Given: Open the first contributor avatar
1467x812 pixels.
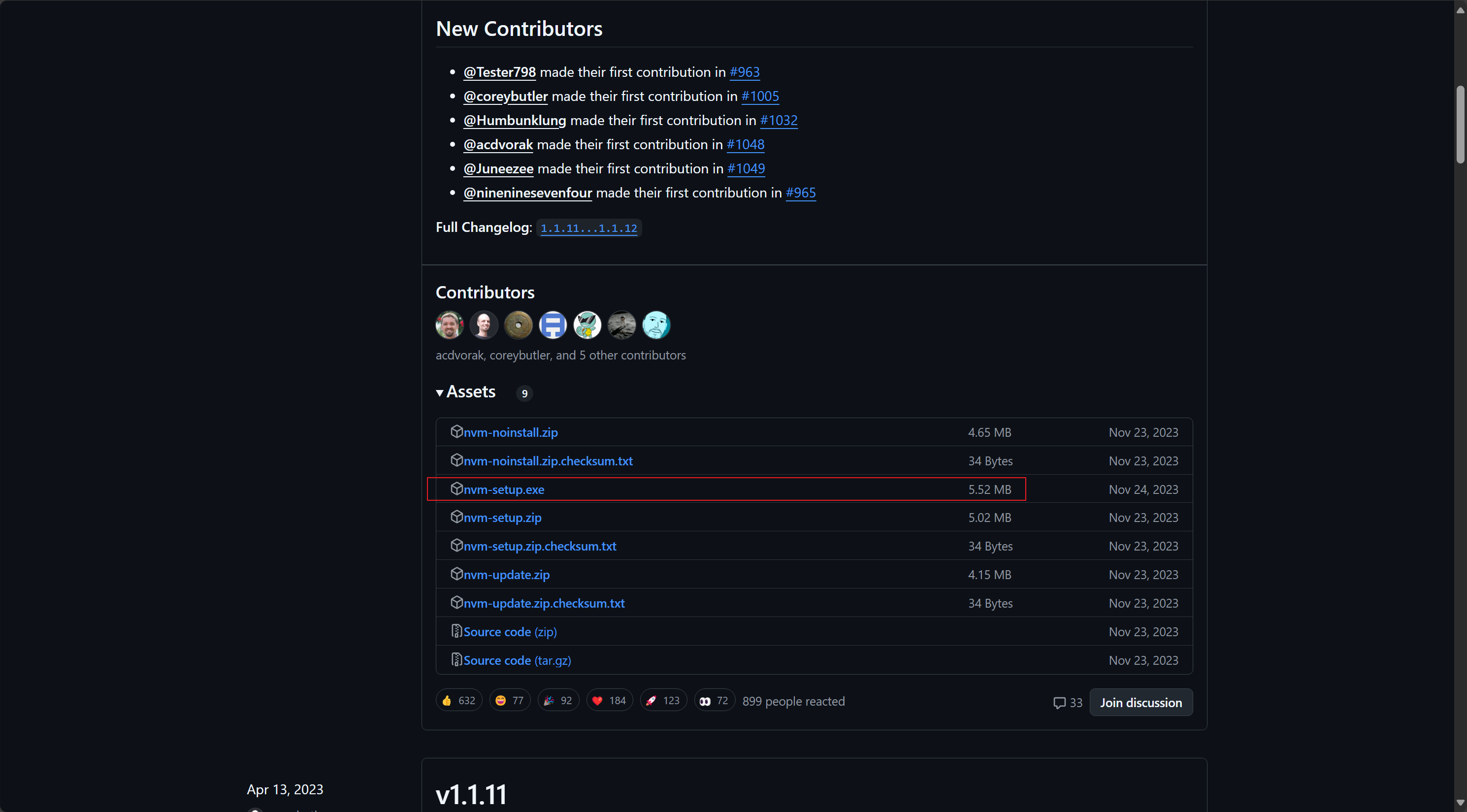Looking at the screenshot, I should point(449,325).
